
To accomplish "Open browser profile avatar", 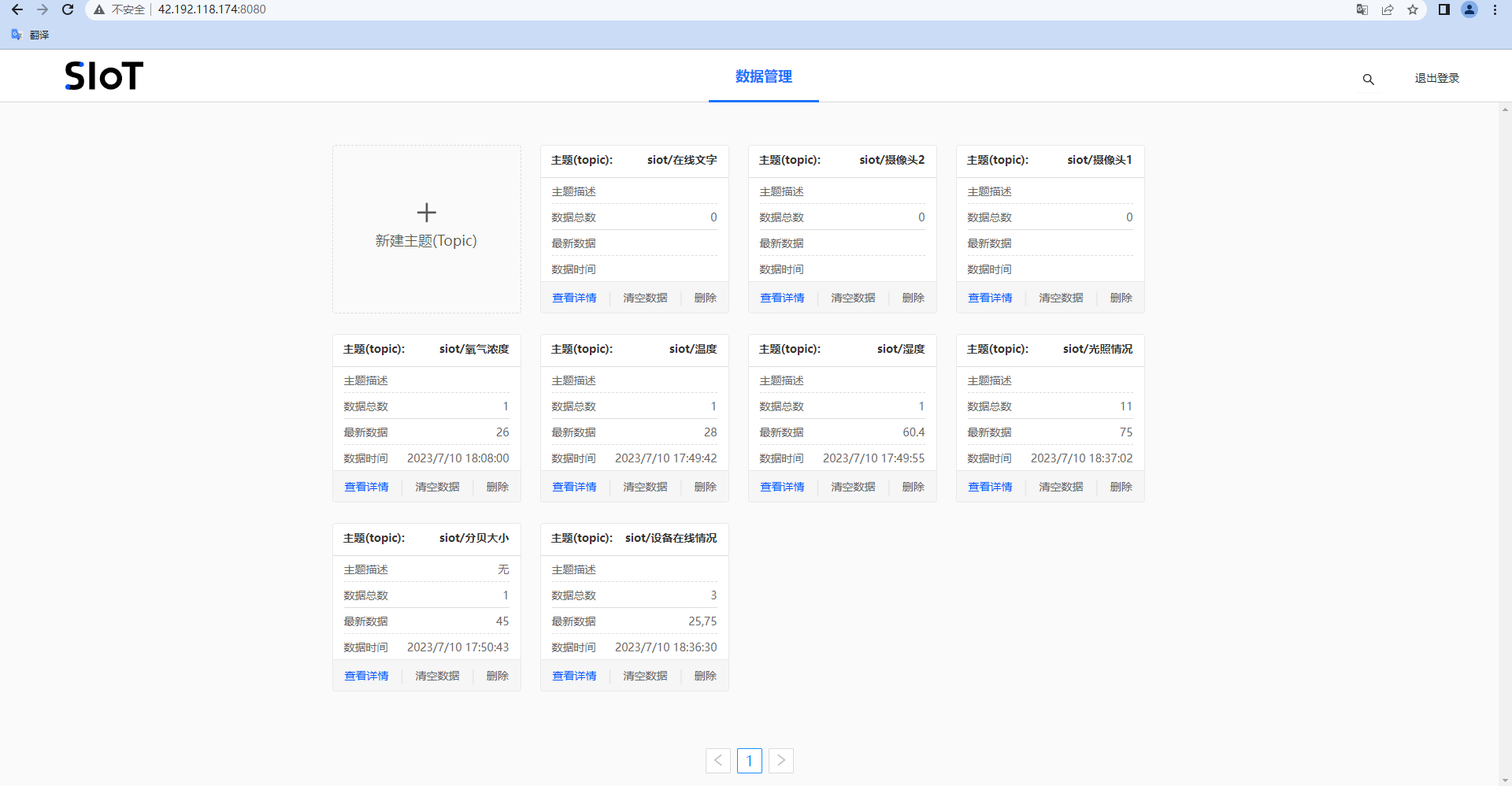I will point(1469,9).
